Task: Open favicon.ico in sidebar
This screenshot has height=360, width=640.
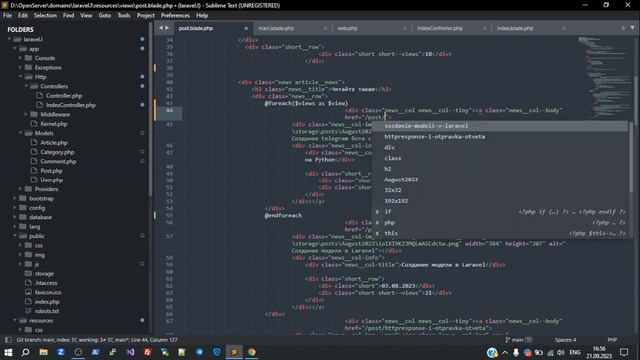Action: pyautogui.click(x=48, y=292)
